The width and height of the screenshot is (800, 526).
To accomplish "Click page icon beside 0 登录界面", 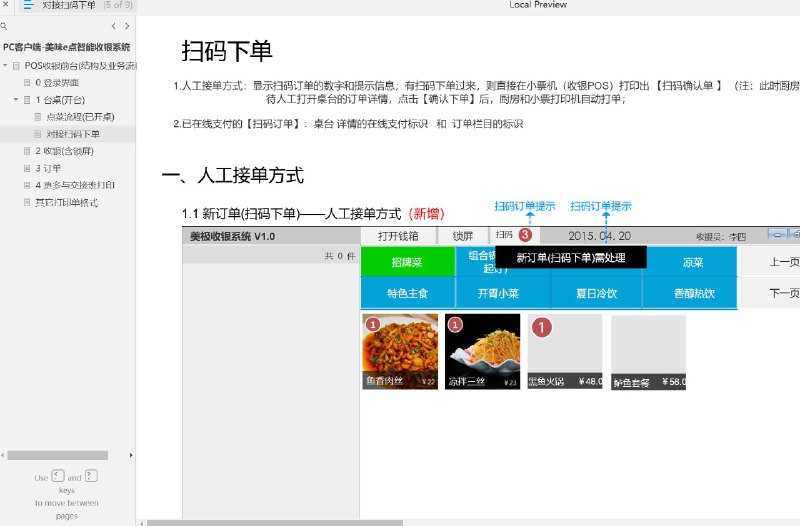I will tap(27, 83).
